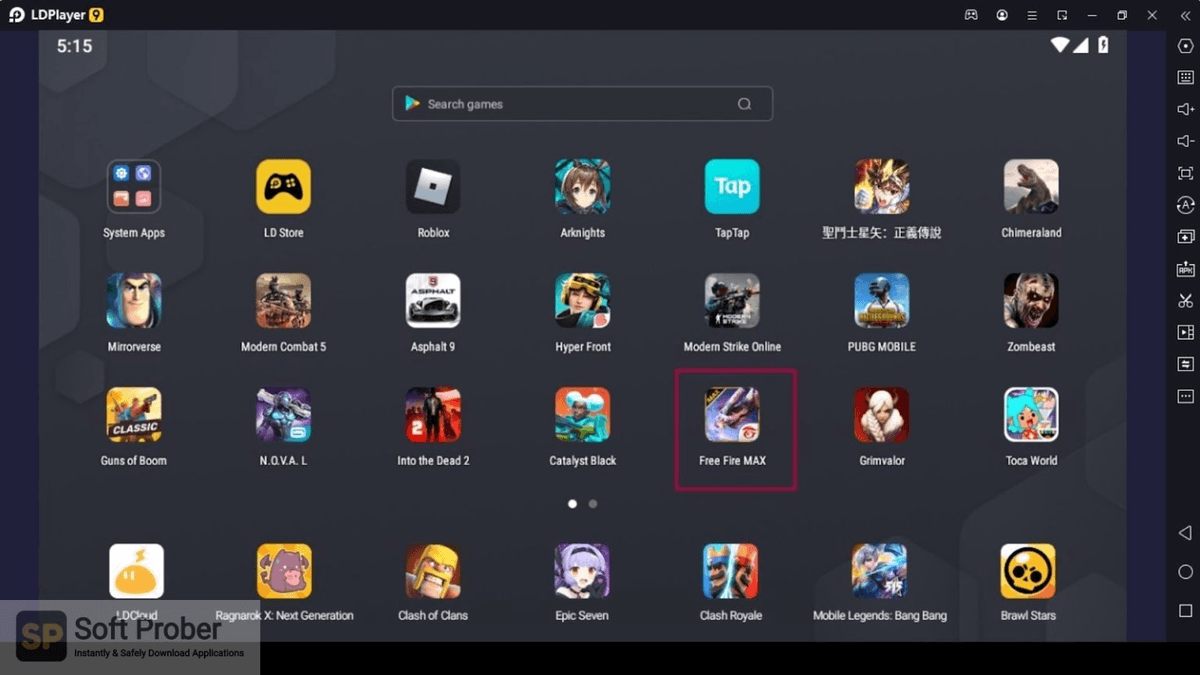Switch to second home screen page dot
The height and width of the screenshot is (675, 1200).
(x=593, y=504)
